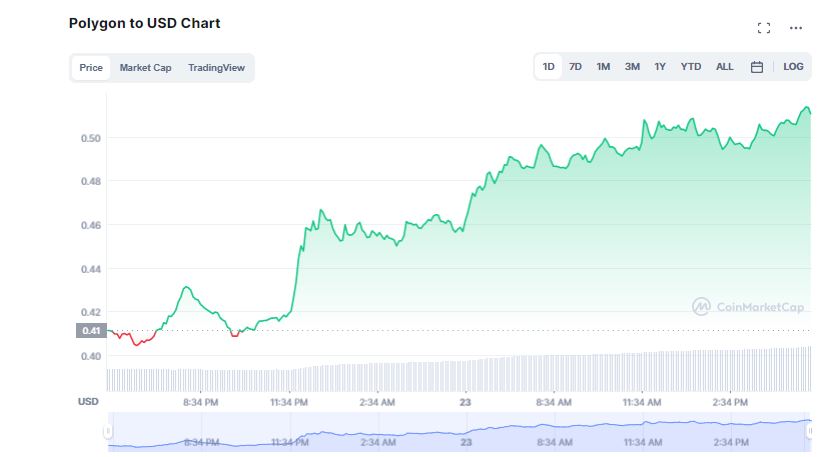Switch to the TradingView tab
The height and width of the screenshot is (457, 836).
216,68
